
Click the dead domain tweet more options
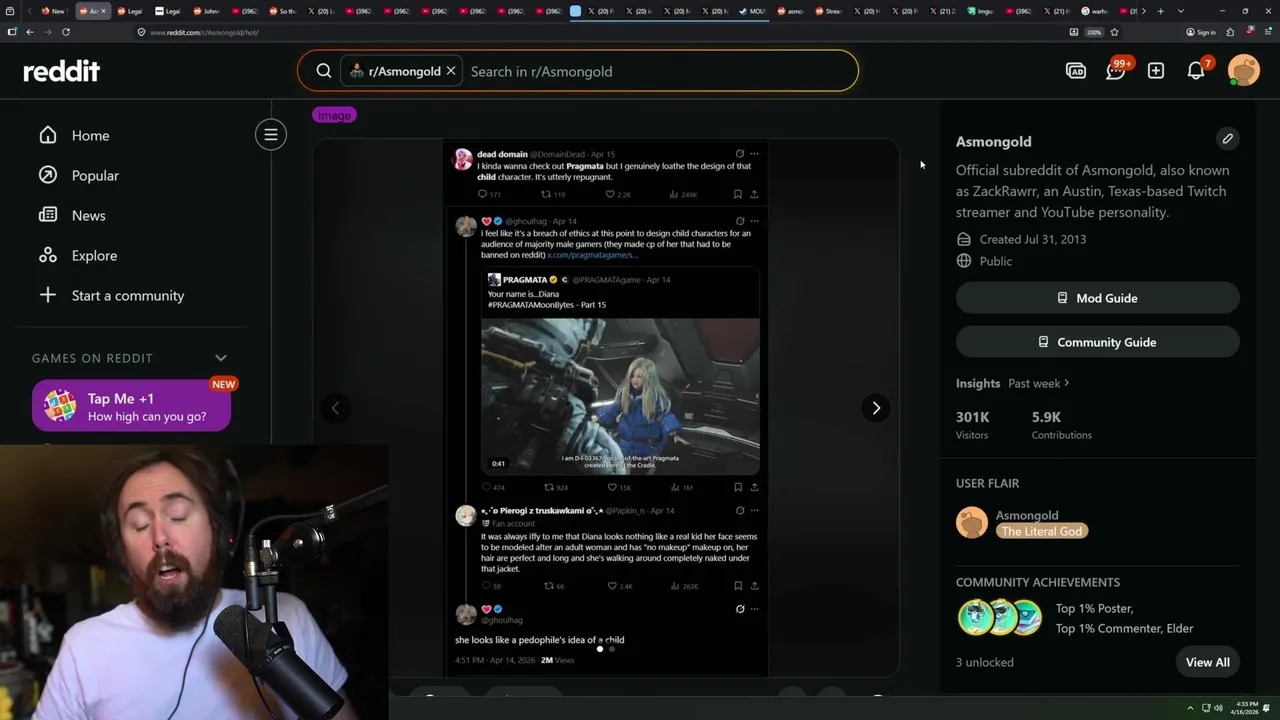click(754, 154)
